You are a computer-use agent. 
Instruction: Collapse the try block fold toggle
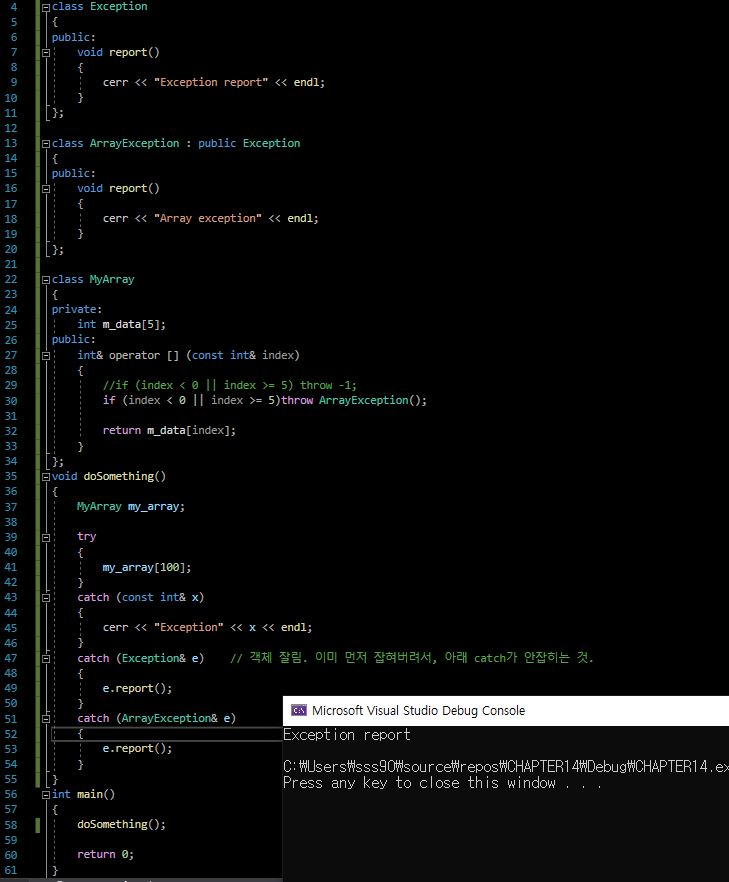coord(46,538)
